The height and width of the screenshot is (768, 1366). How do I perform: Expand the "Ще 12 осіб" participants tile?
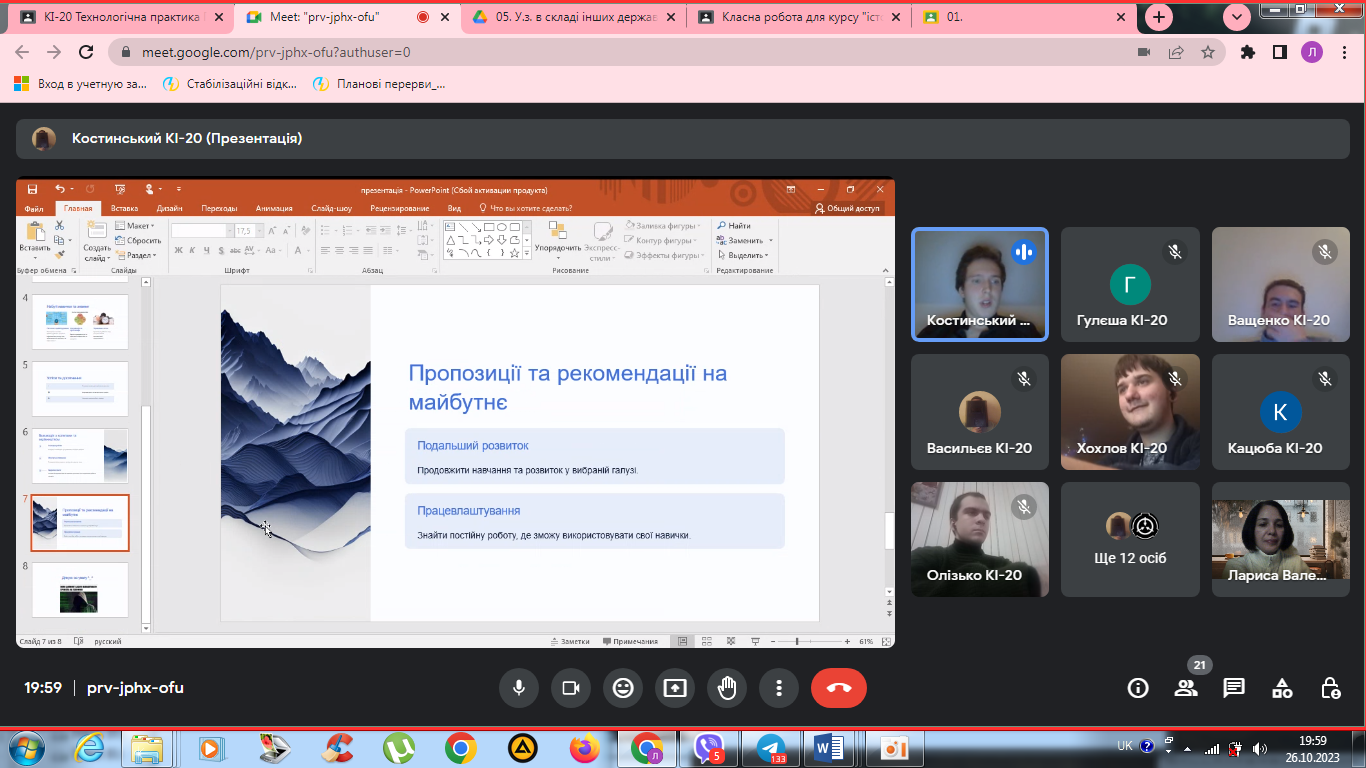[1130, 540]
